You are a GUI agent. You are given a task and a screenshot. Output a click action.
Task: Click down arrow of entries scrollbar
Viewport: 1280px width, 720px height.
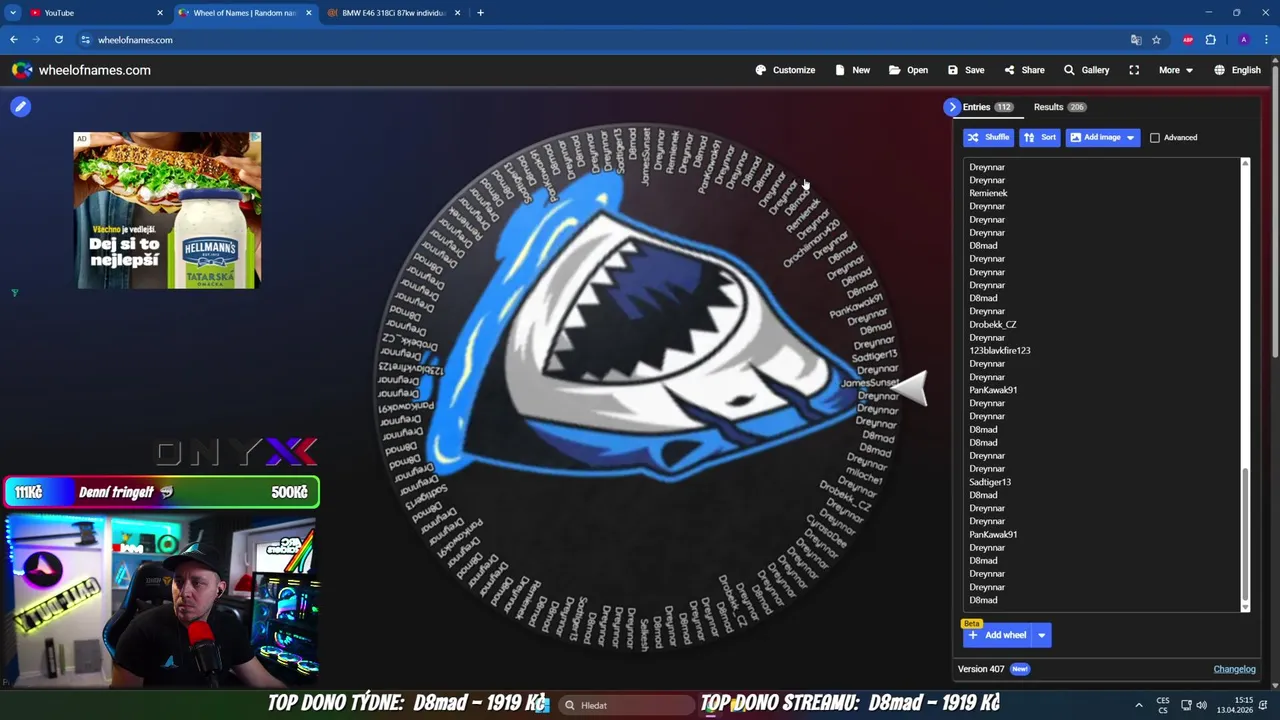(1245, 607)
